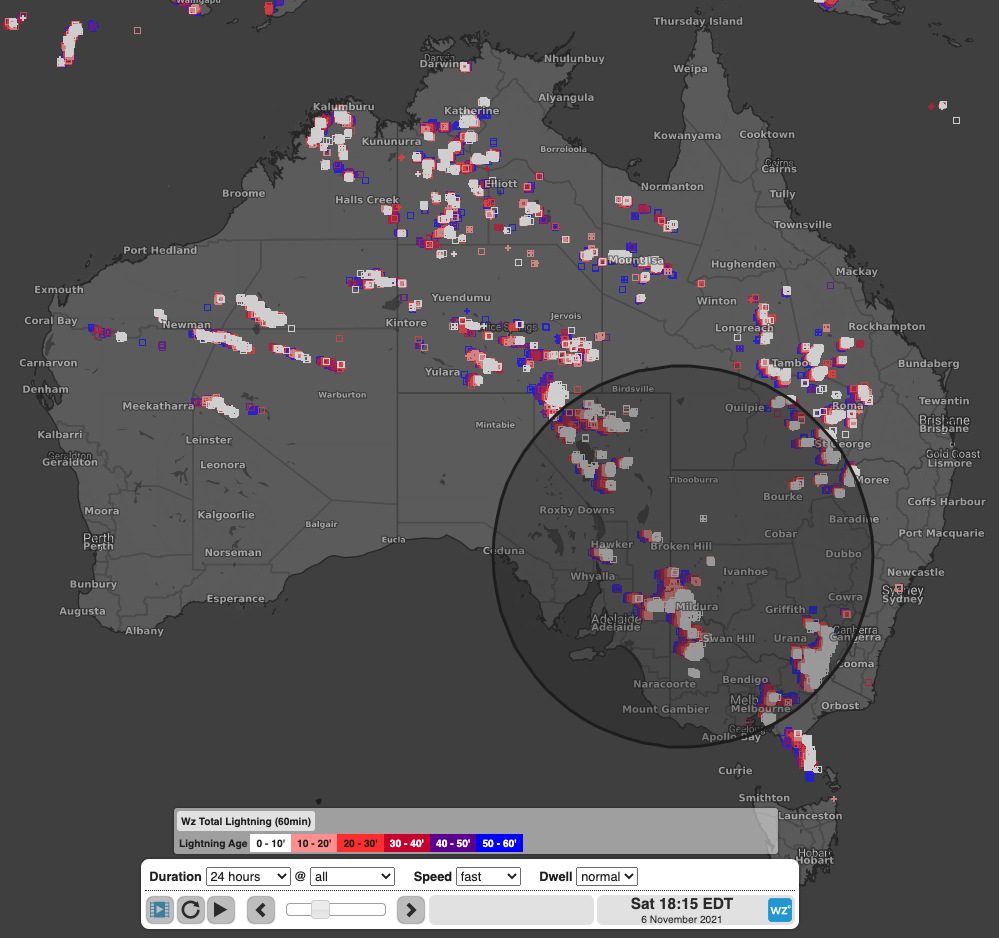Step back one frame with left arrow
Viewport: 999px width, 938px height.
[261, 910]
